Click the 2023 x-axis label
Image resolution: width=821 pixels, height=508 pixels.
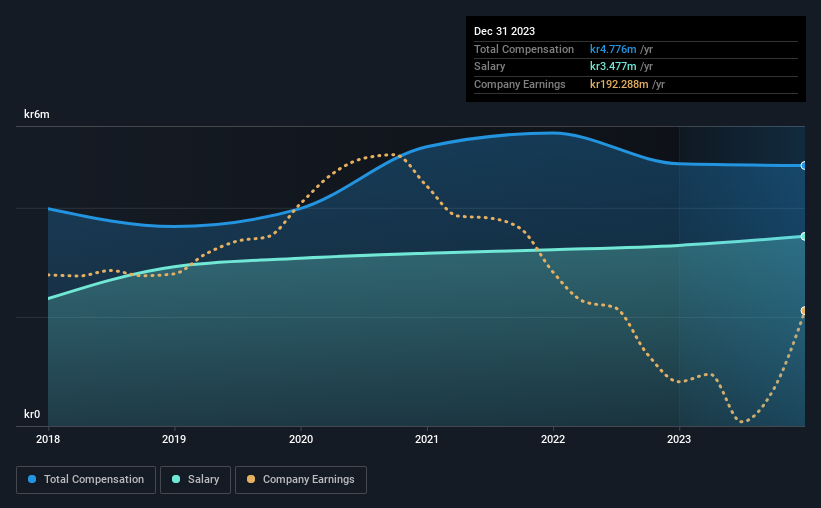click(679, 439)
